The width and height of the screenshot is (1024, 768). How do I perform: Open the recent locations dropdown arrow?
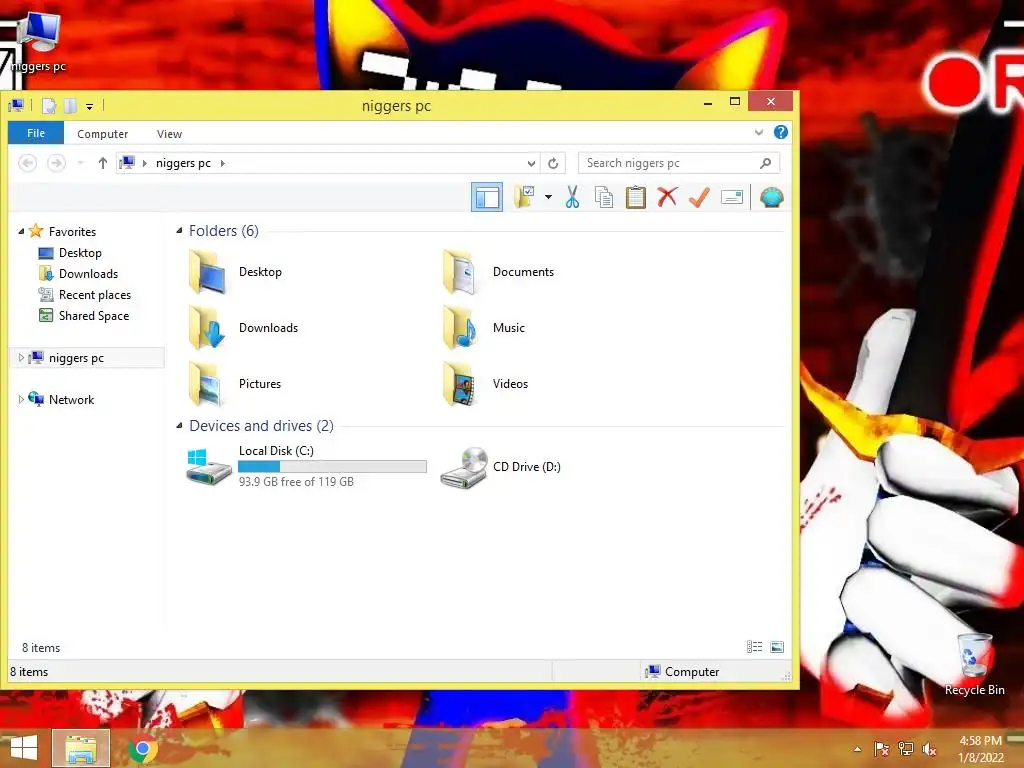[80, 163]
